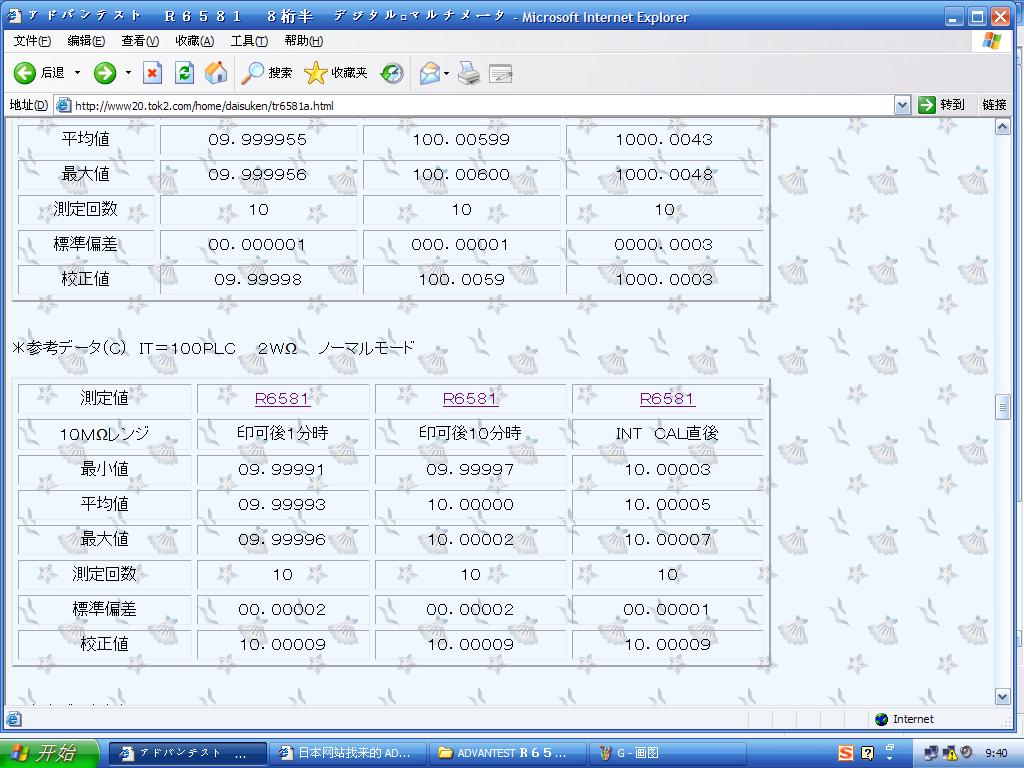Go back with the green Back arrow
Screen dimensions: 1024x768
point(39,73)
